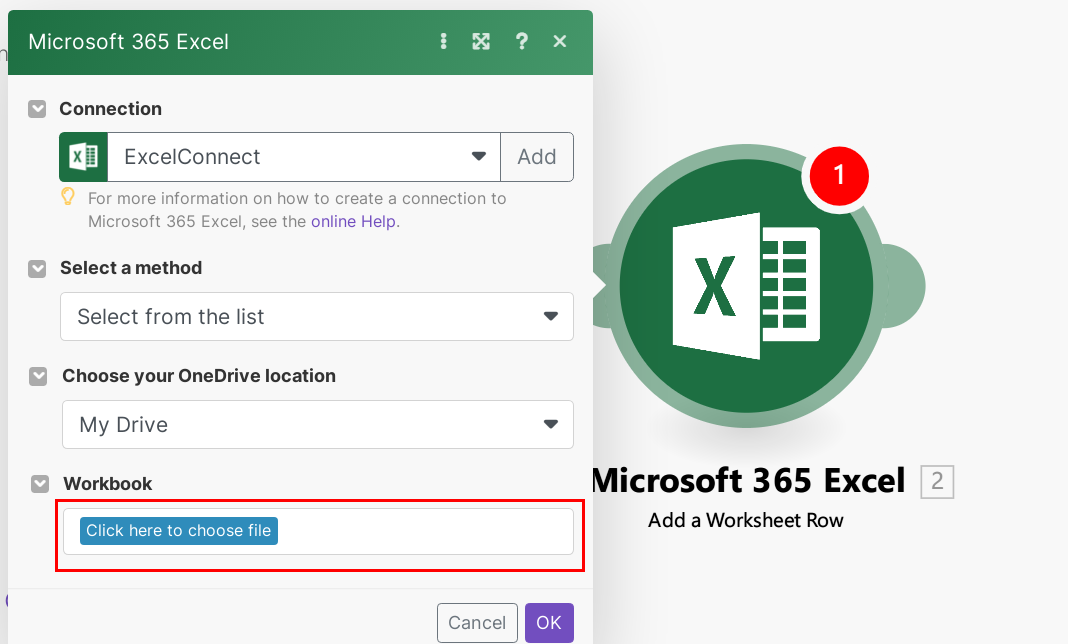1068x644 pixels.
Task: Collapse the Choose your OneDrive location toggle
Action: 38,376
